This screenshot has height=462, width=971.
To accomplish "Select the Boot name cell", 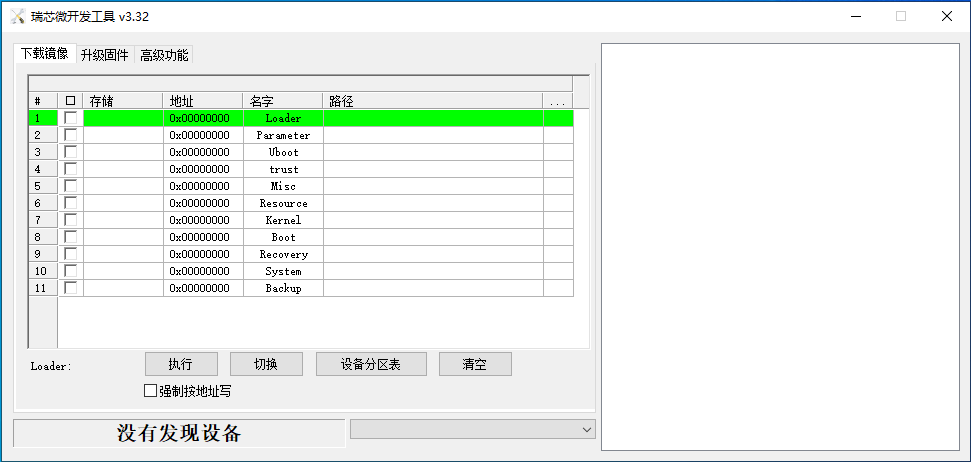I will [283, 237].
